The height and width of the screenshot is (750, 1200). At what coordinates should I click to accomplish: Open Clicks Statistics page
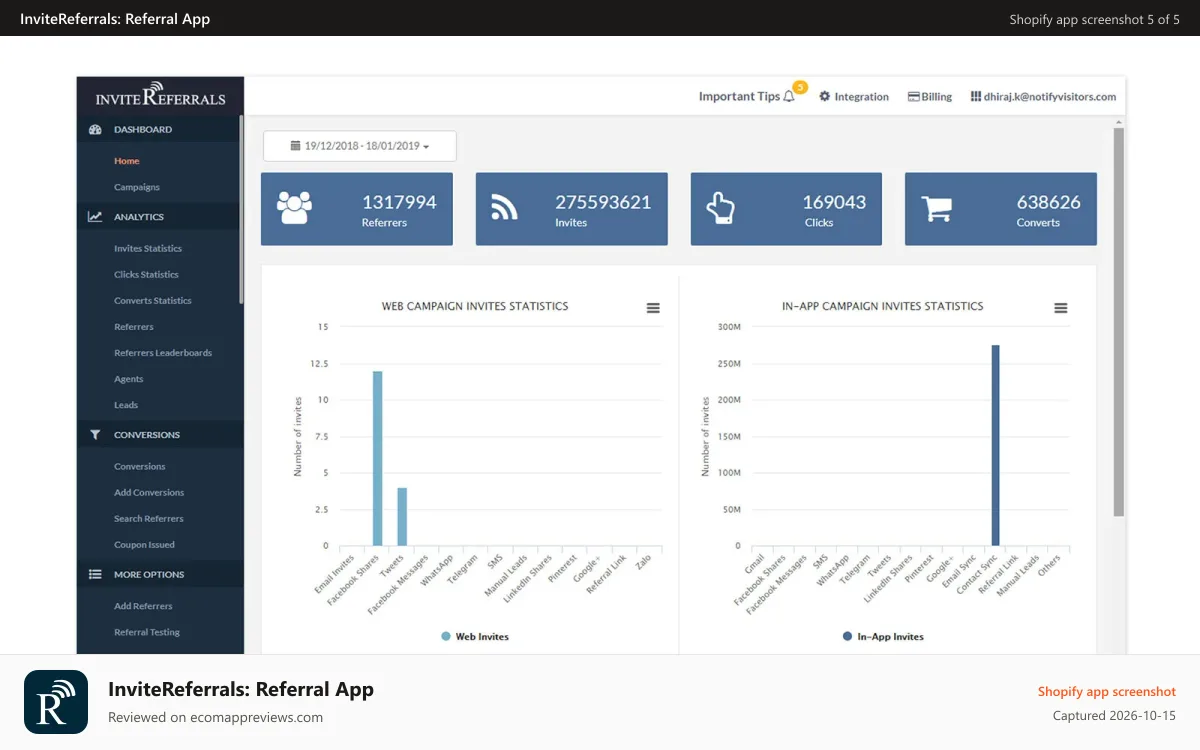(146, 274)
